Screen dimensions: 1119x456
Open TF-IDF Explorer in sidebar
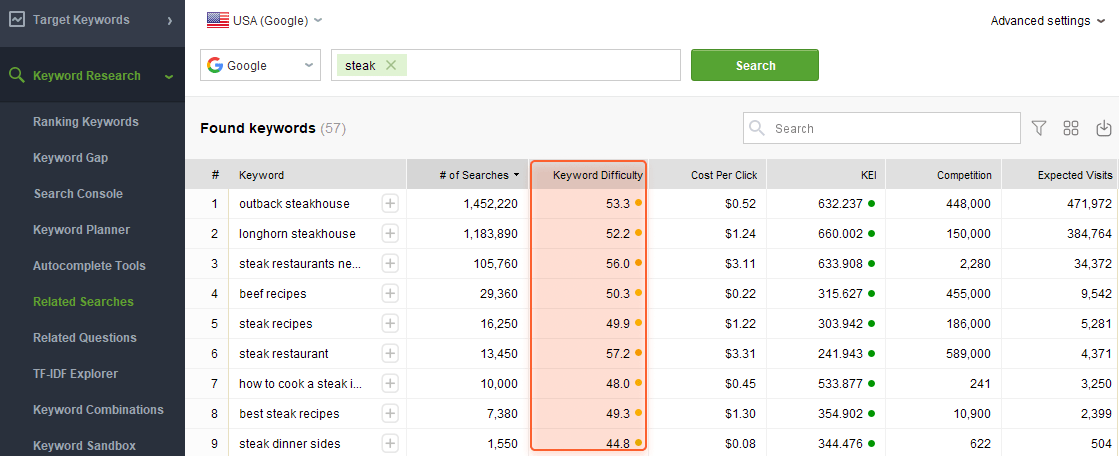(76, 373)
